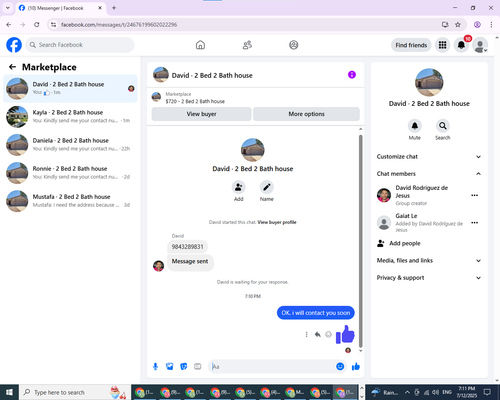
Task: Open options for member Galat Le
Action: click(x=475, y=223)
